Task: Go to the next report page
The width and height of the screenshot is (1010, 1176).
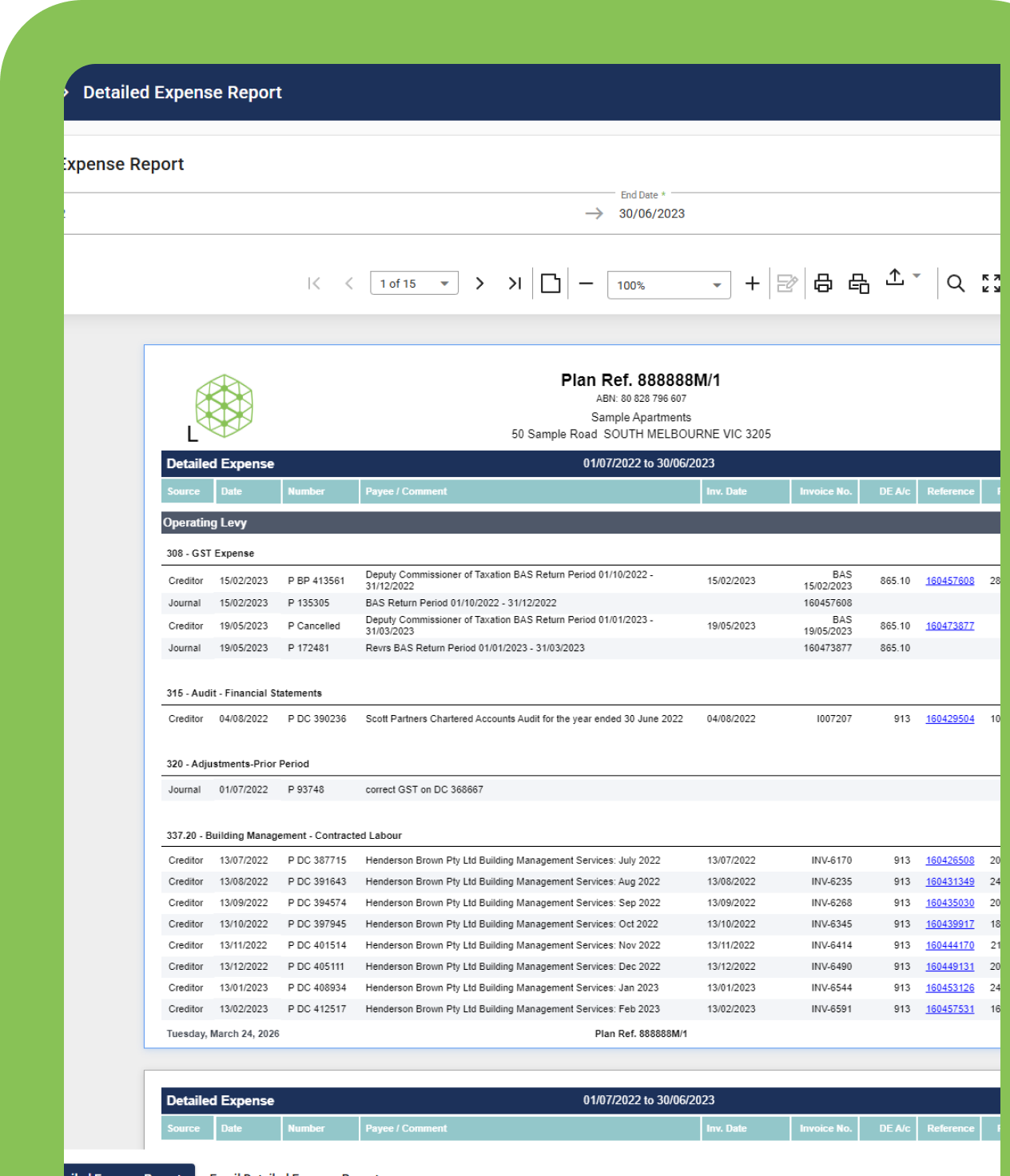Action: [x=479, y=284]
